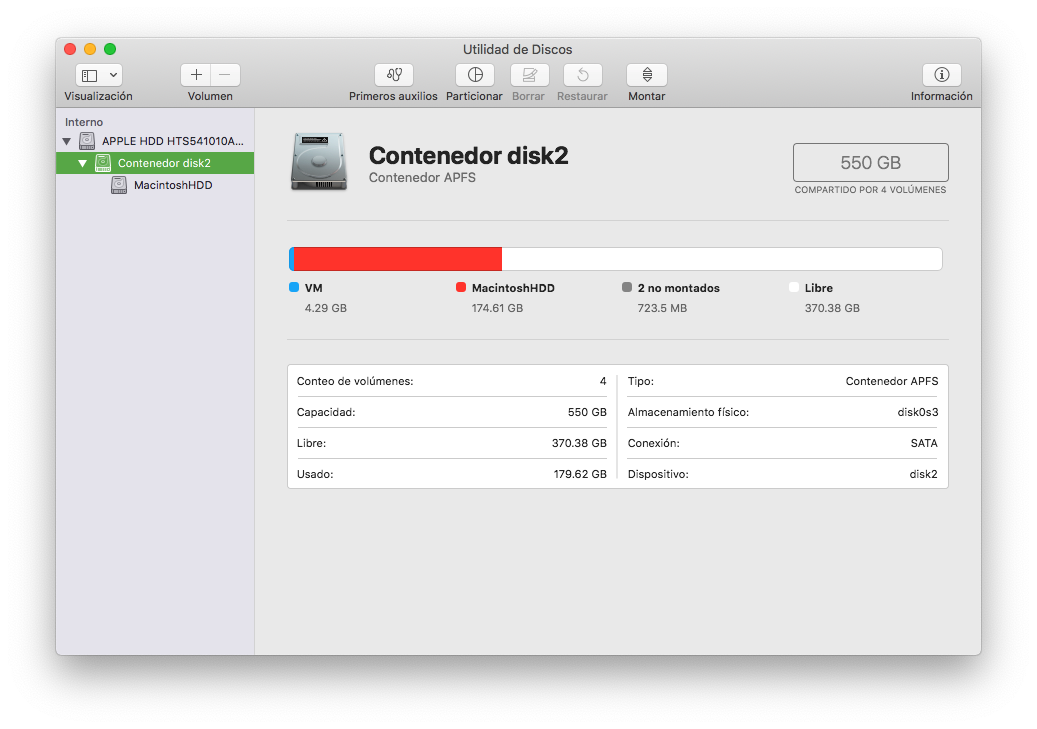Image resolution: width=1037 pixels, height=729 pixels.
Task: Open the Información panel
Action: [941, 74]
